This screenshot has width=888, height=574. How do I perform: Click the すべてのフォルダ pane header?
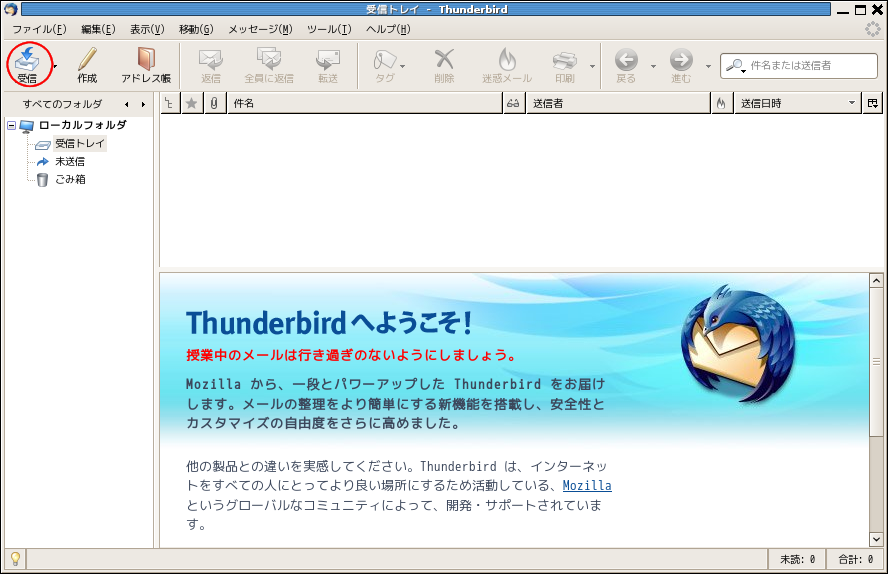62,104
